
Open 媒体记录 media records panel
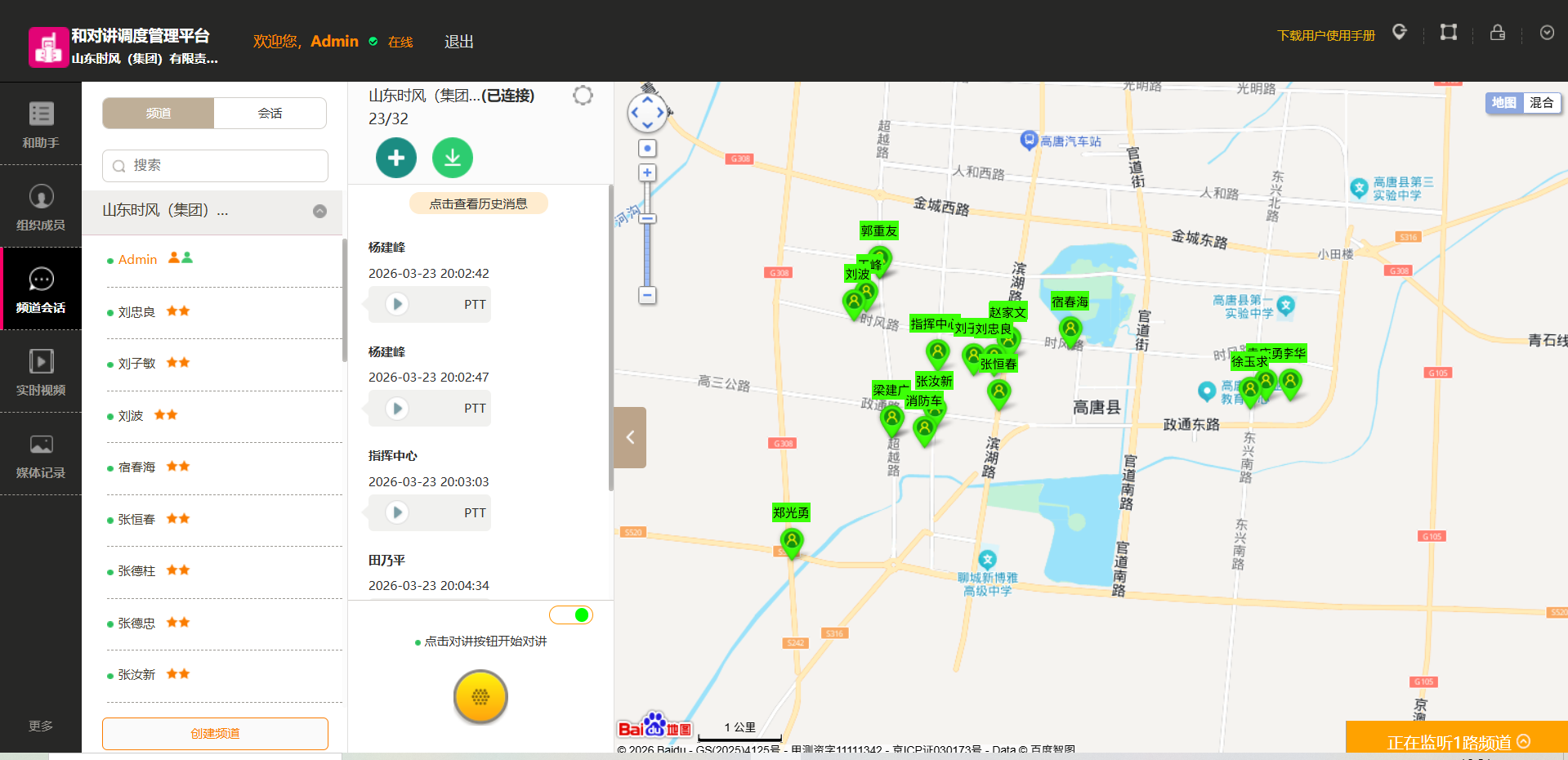(x=41, y=454)
